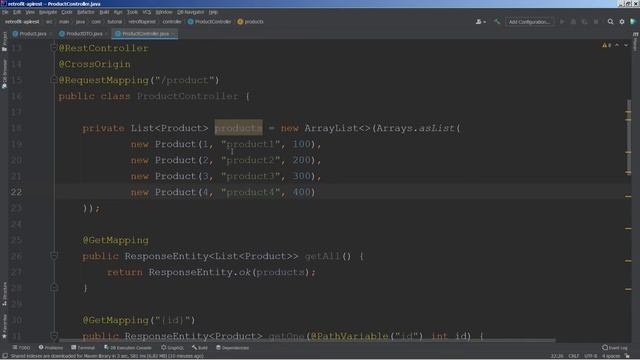Open the Tools menu
This screenshot has height=360, width=640.
point(132,12)
